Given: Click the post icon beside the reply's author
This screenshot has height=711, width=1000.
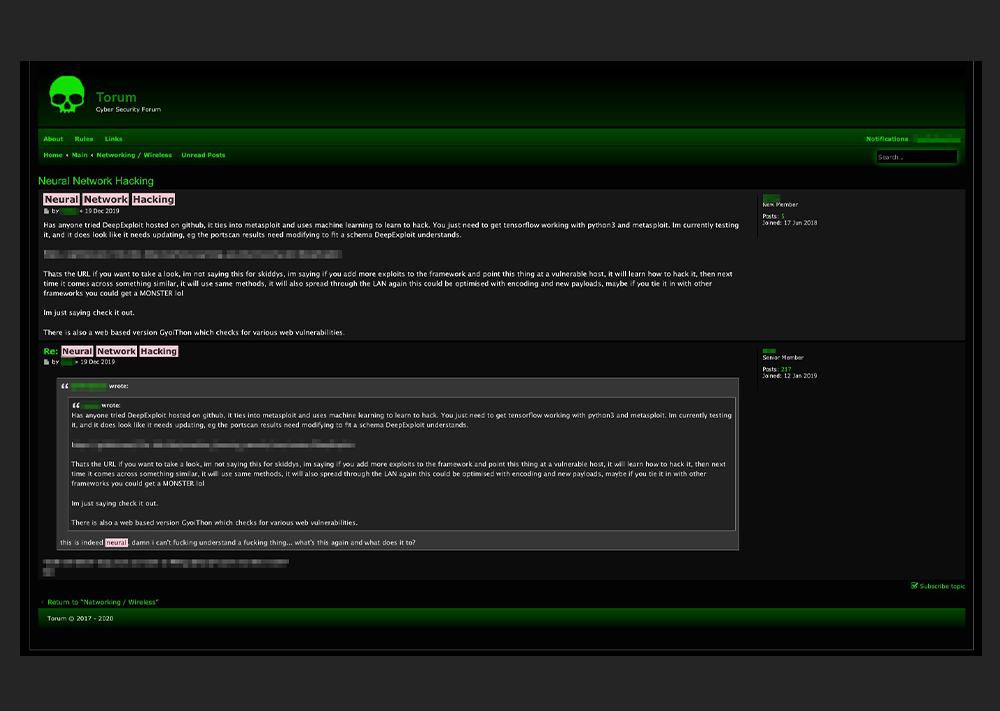Looking at the screenshot, I should tap(46, 362).
